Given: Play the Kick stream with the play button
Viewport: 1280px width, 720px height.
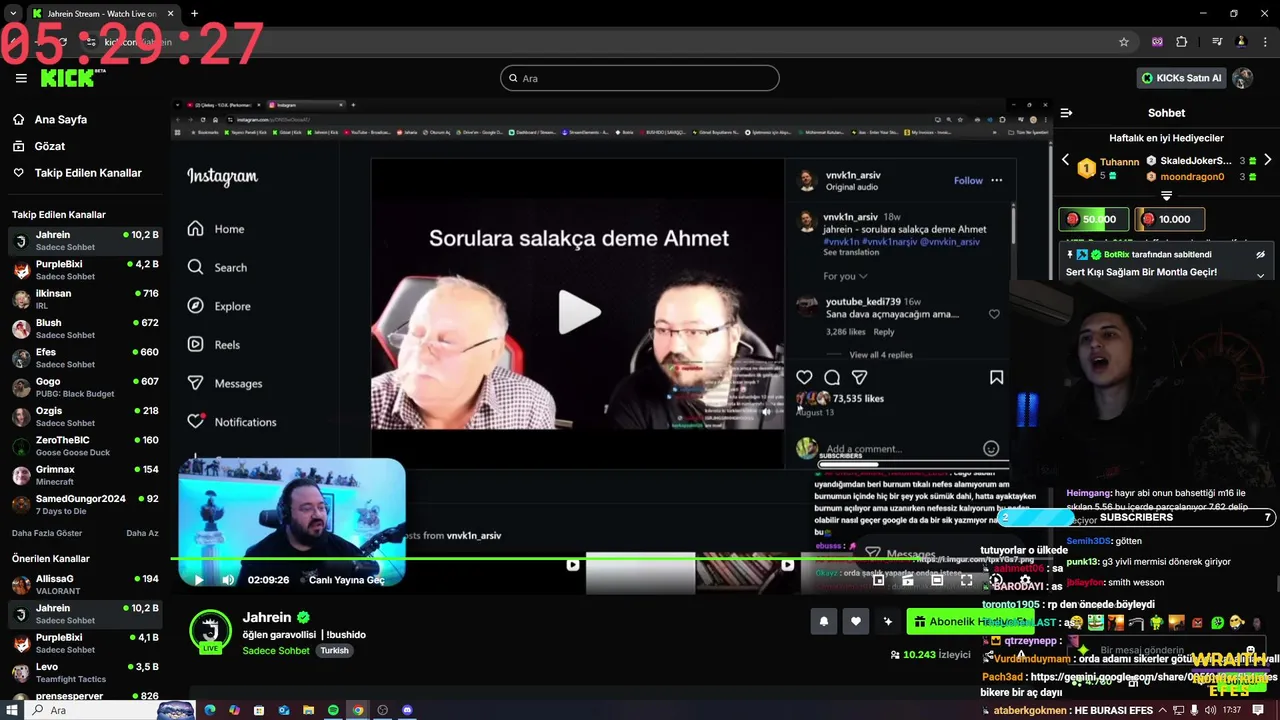Looking at the screenshot, I should pyautogui.click(x=198, y=580).
